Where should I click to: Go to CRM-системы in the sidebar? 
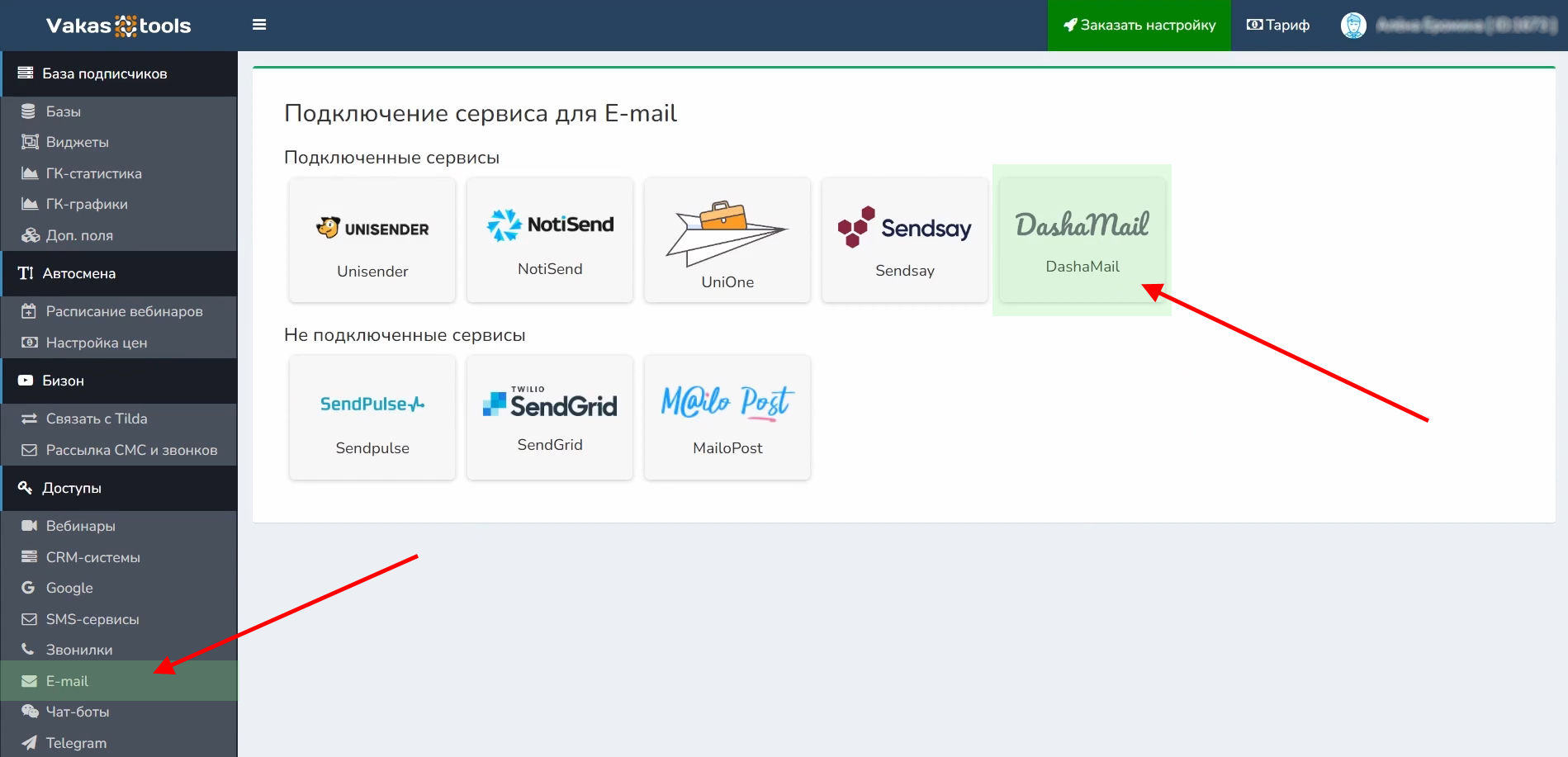(x=92, y=557)
